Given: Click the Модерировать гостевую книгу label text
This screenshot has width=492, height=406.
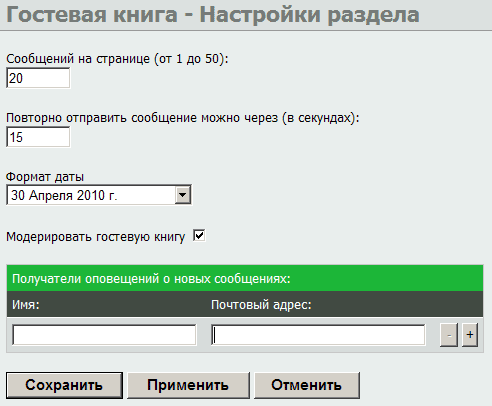Looking at the screenshot, I should click(x=96, y=237).
